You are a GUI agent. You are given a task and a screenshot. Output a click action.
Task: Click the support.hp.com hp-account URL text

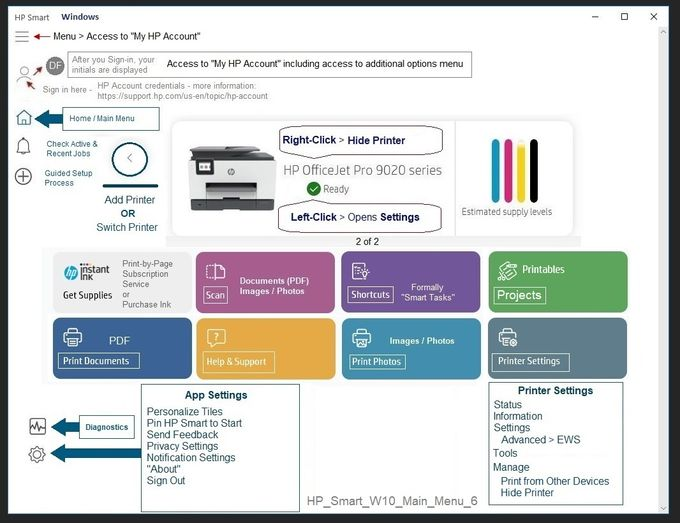(183, 96)
